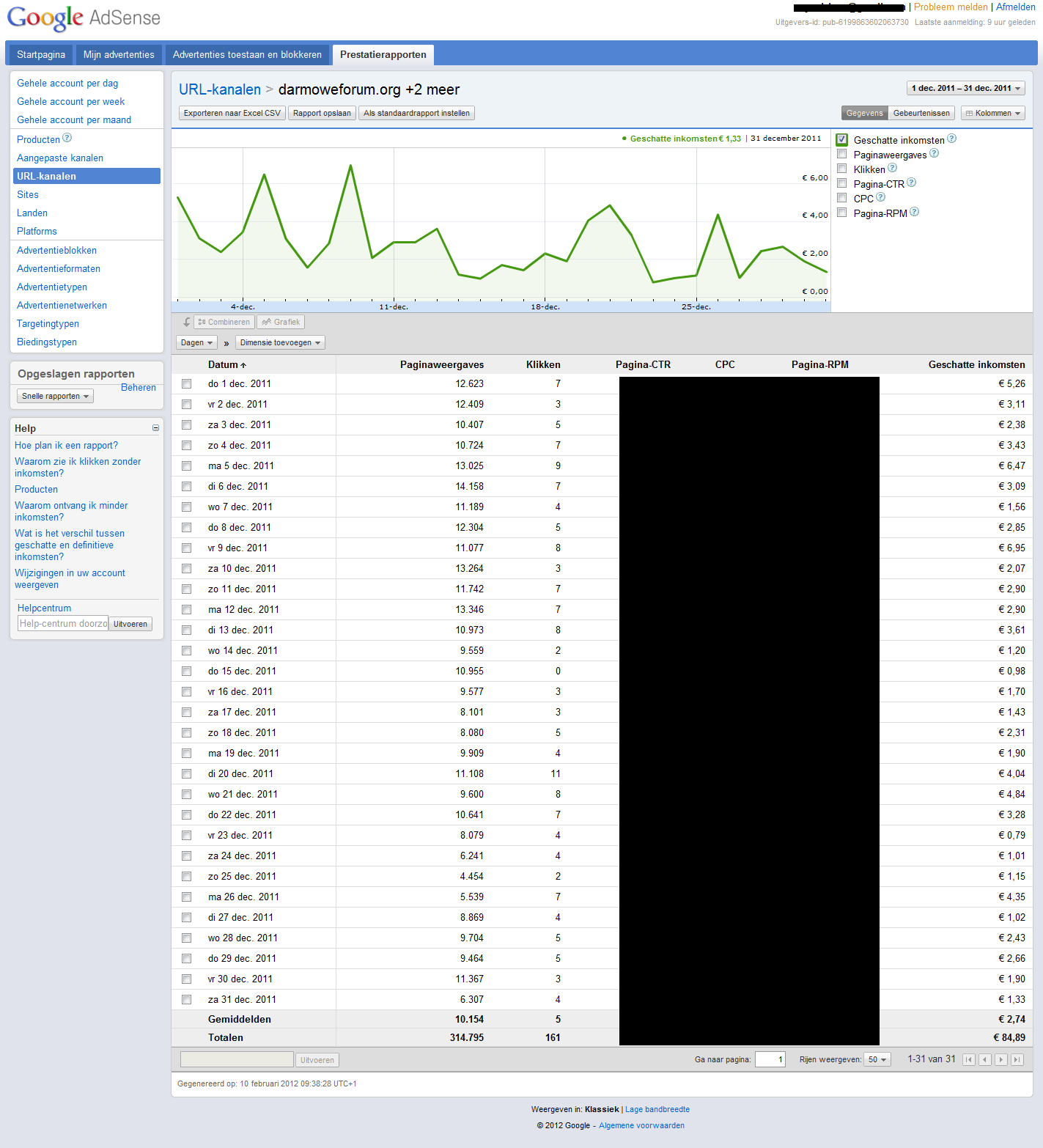Viewport: 1043px width, 1148px height.
Task: Switch to the Startpagina tab
Action: tap(41, 54)
